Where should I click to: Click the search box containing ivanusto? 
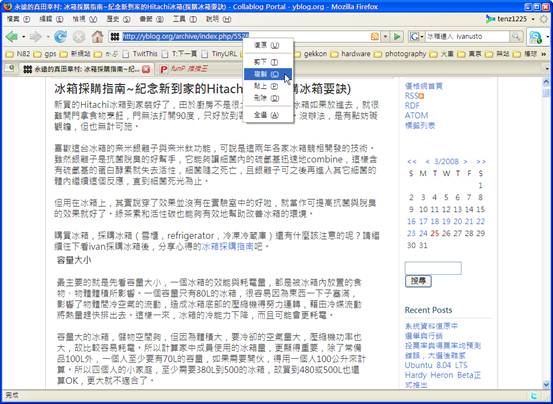tap(467, 36)
